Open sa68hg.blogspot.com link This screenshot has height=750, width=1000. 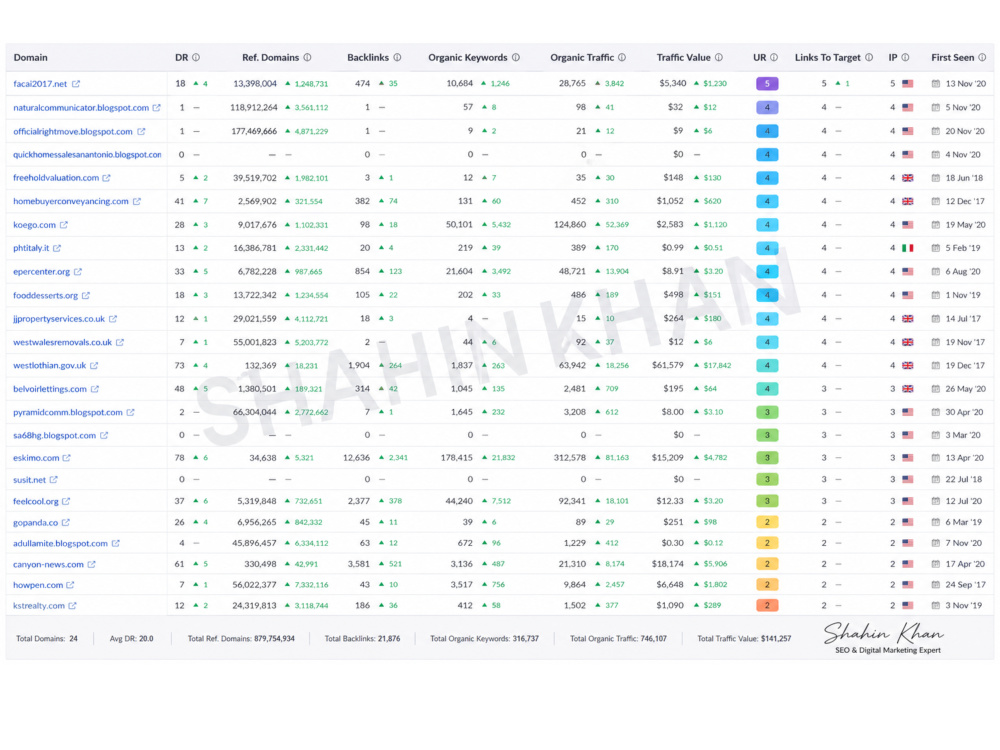pyautogui.click(x=55, y=436)
